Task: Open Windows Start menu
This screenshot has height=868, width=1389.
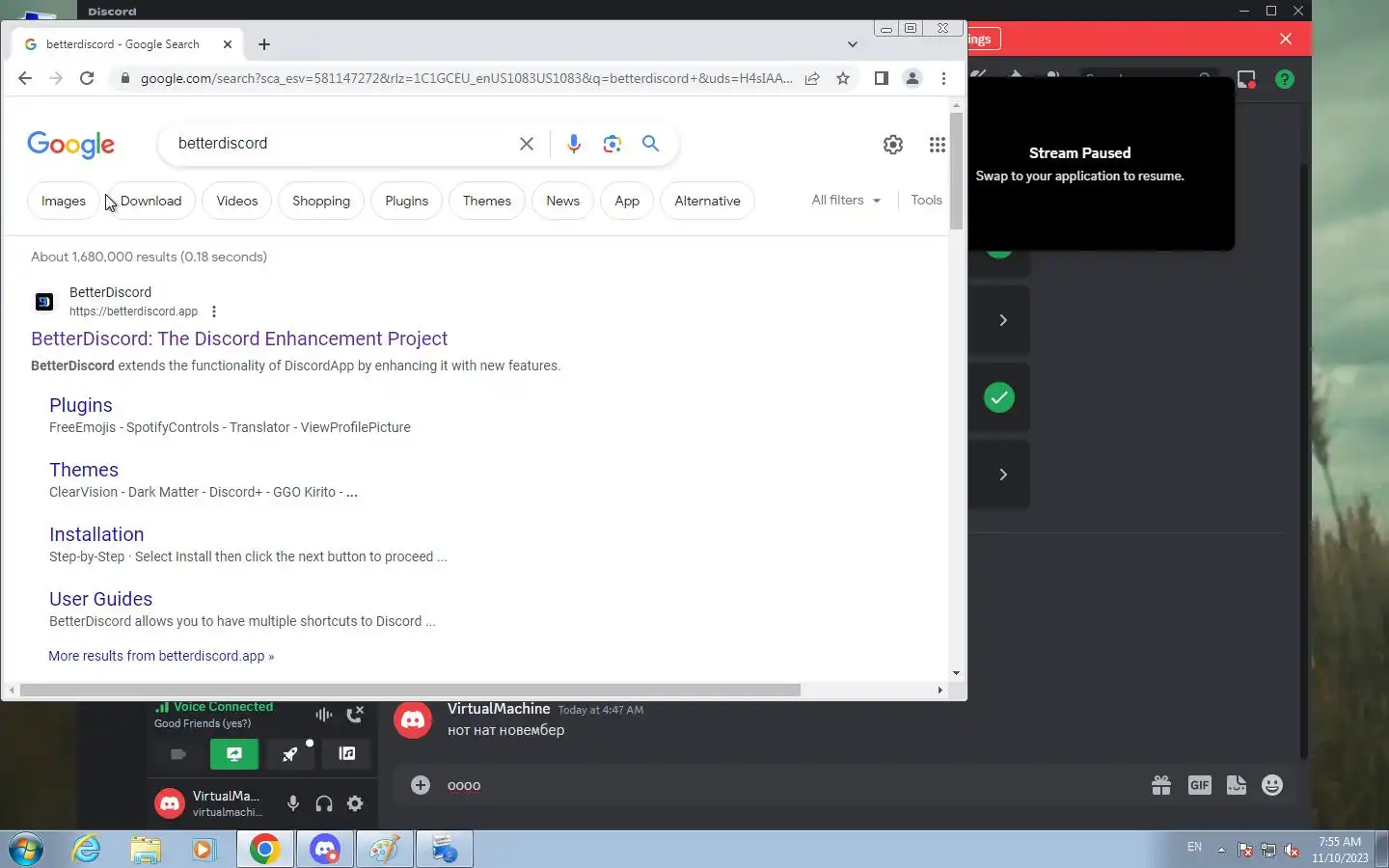Action: 26,850
